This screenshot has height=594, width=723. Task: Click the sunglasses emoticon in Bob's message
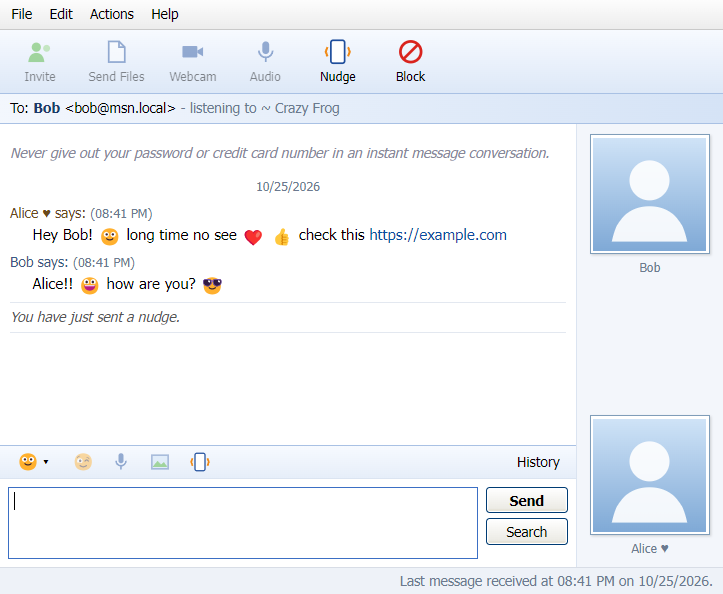(x=212, y=285)
